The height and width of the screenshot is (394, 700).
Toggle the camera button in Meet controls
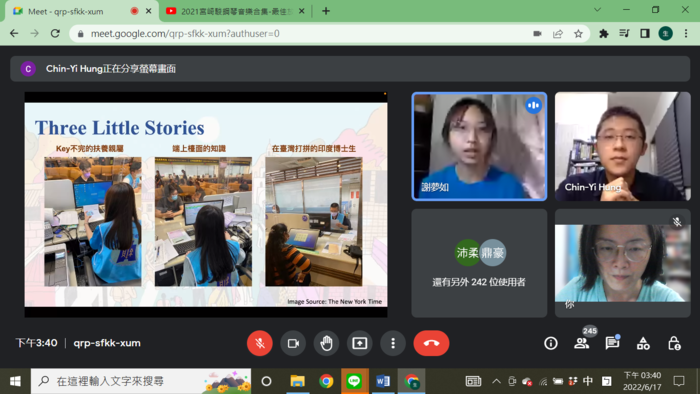[293, 343]
